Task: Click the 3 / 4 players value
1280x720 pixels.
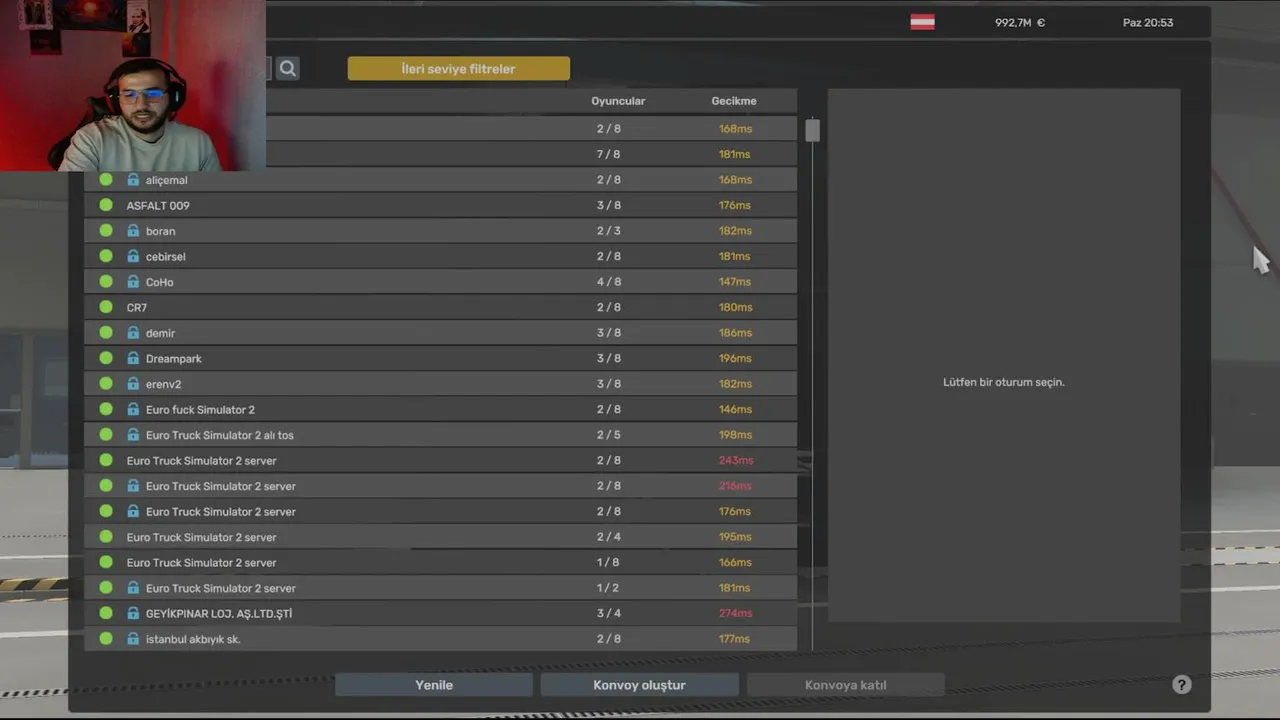Action: pos(609,613)
